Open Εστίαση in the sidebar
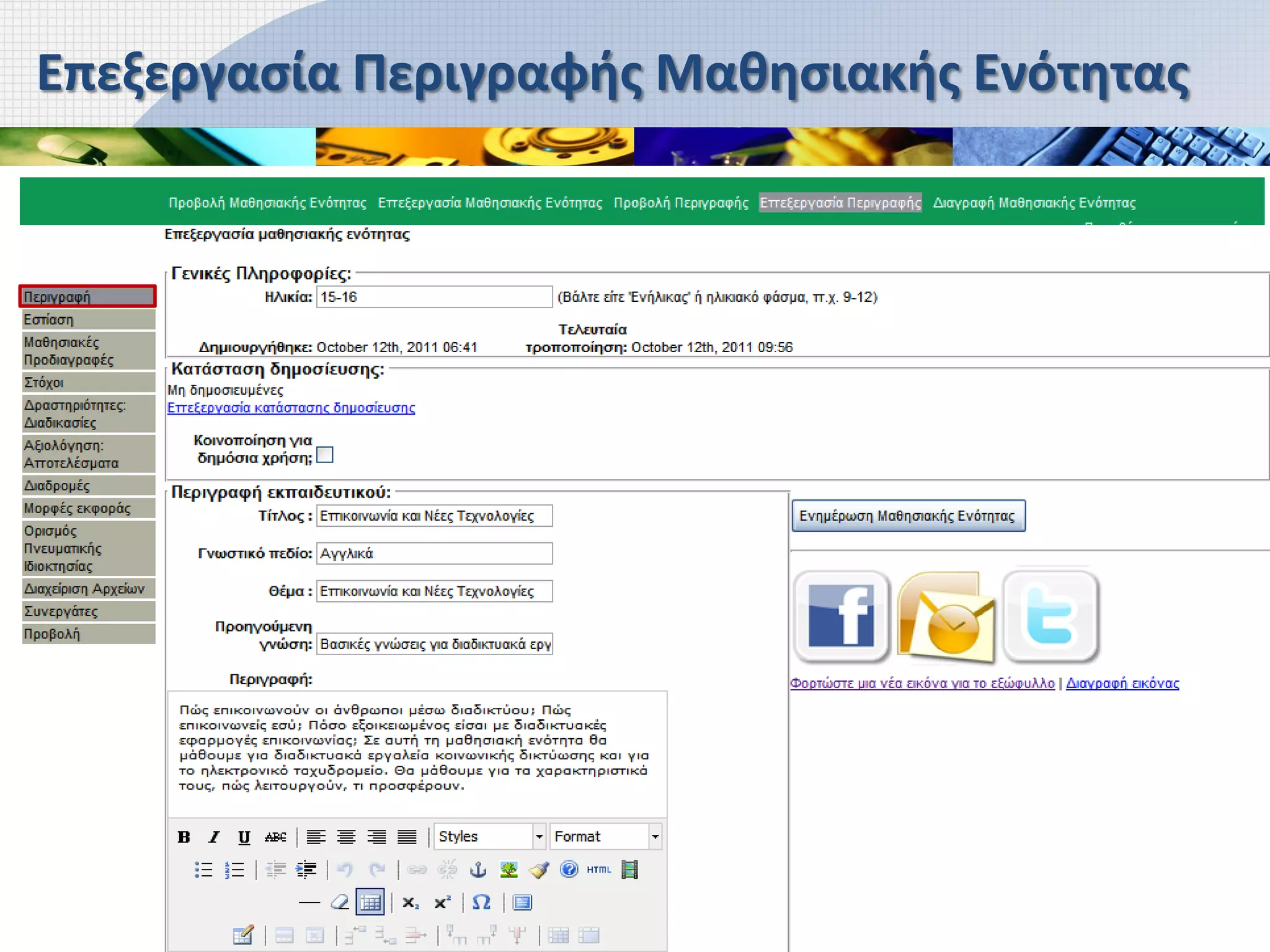The width and height of the screenshot is (1270, 952). point(89,320)
